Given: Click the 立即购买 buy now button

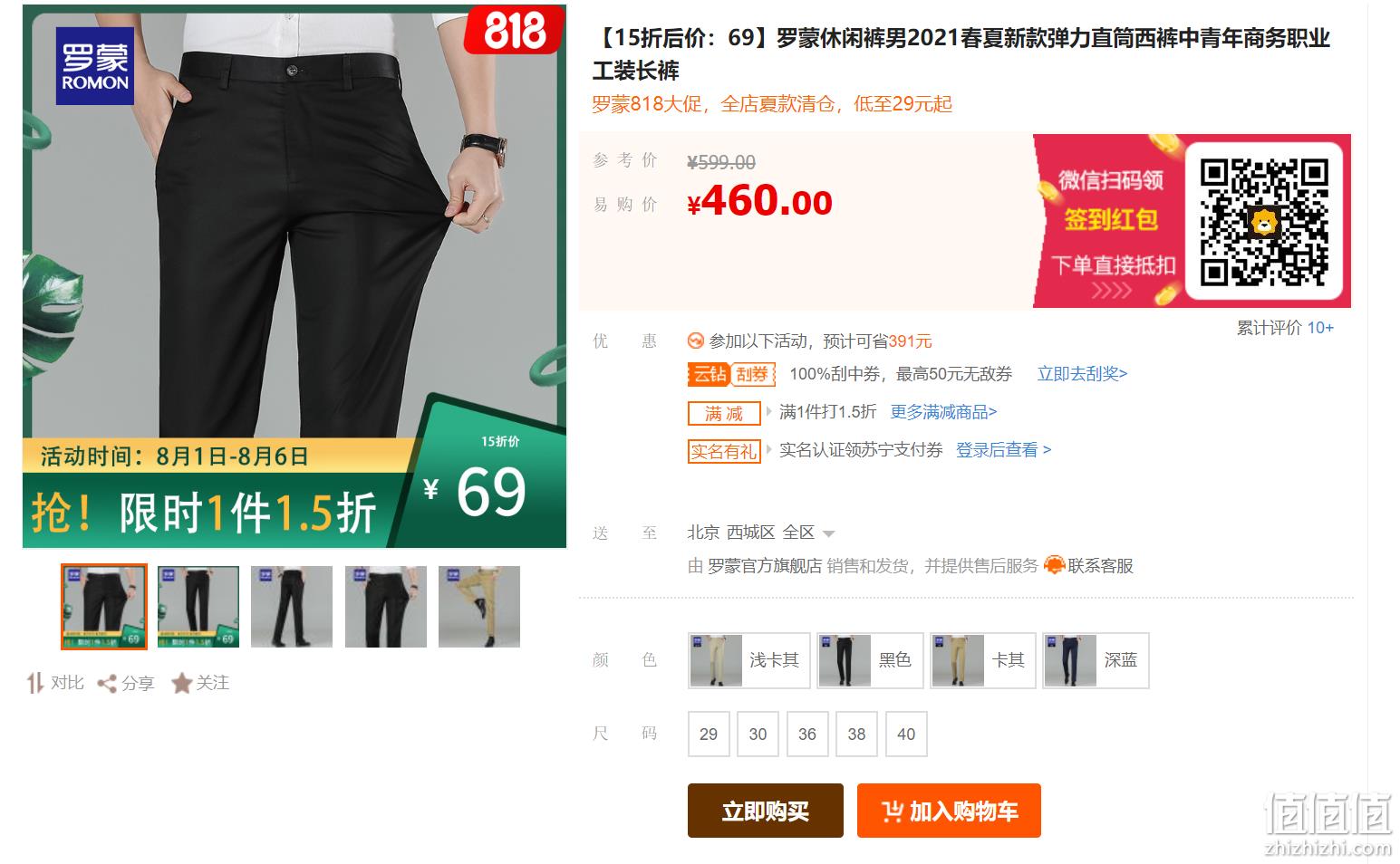Looking at the screenshot, I should click(766, 811).
